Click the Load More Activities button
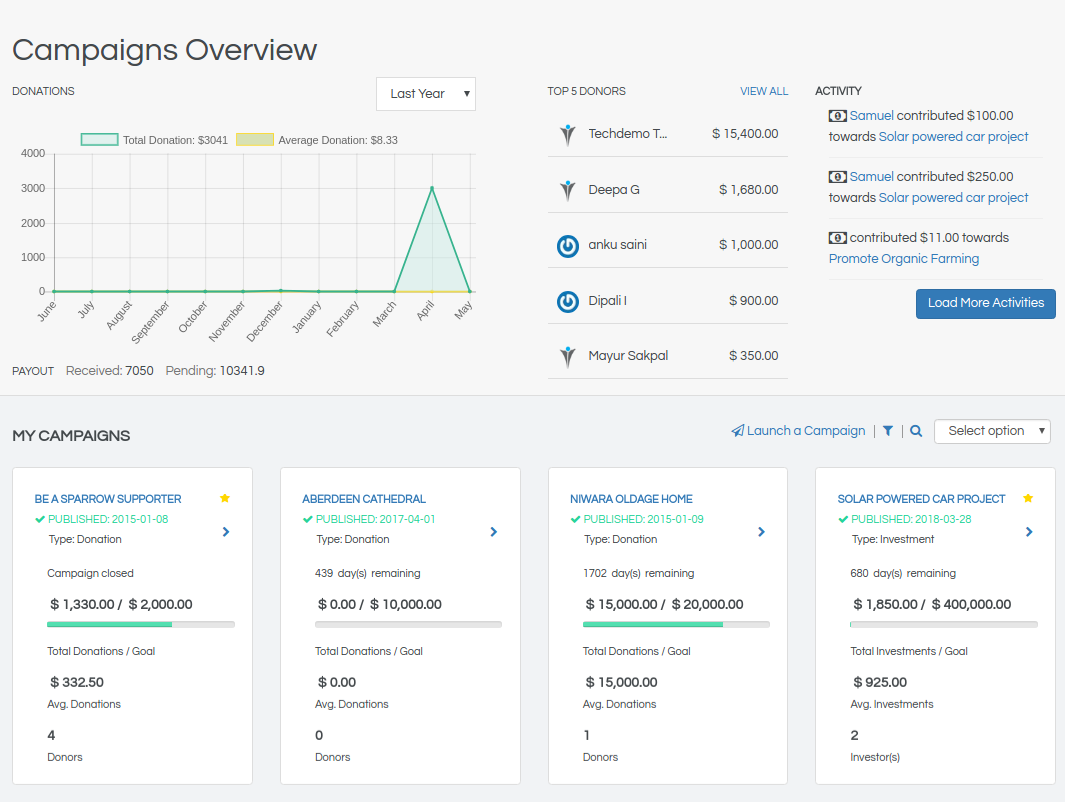This screenshot has height=802, width=1065. (985, 303)
